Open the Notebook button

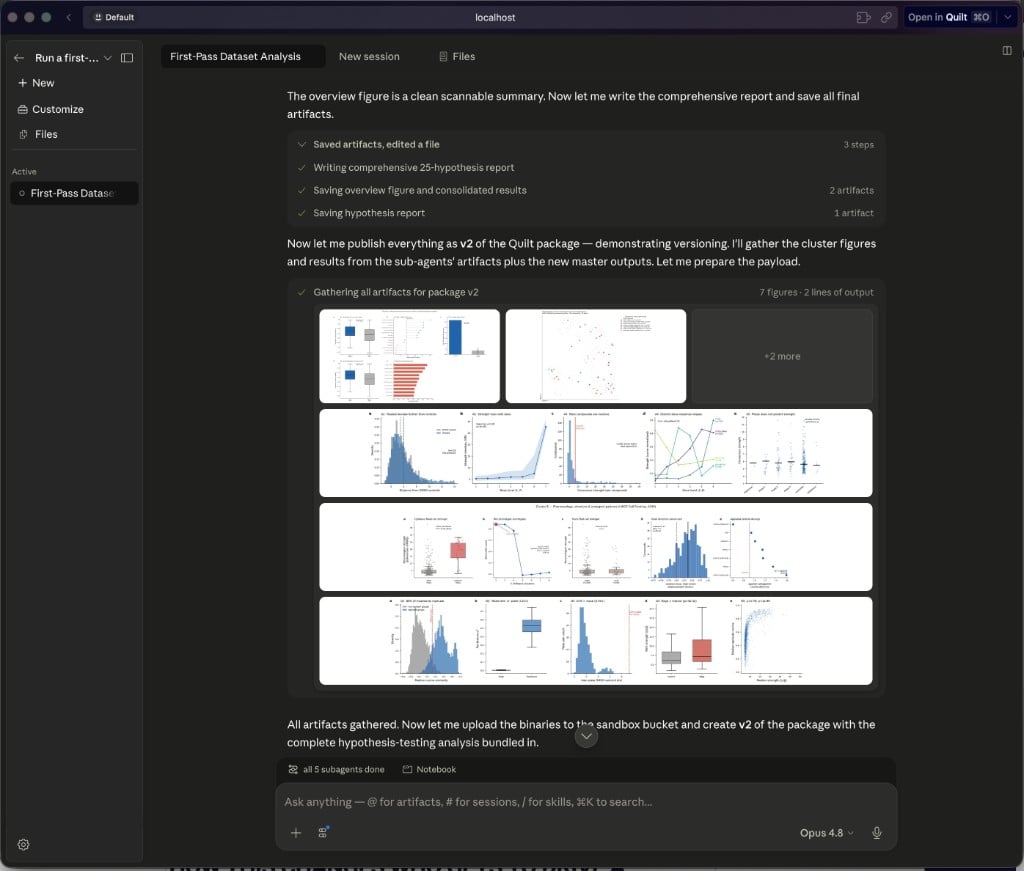tap(429, 769)
